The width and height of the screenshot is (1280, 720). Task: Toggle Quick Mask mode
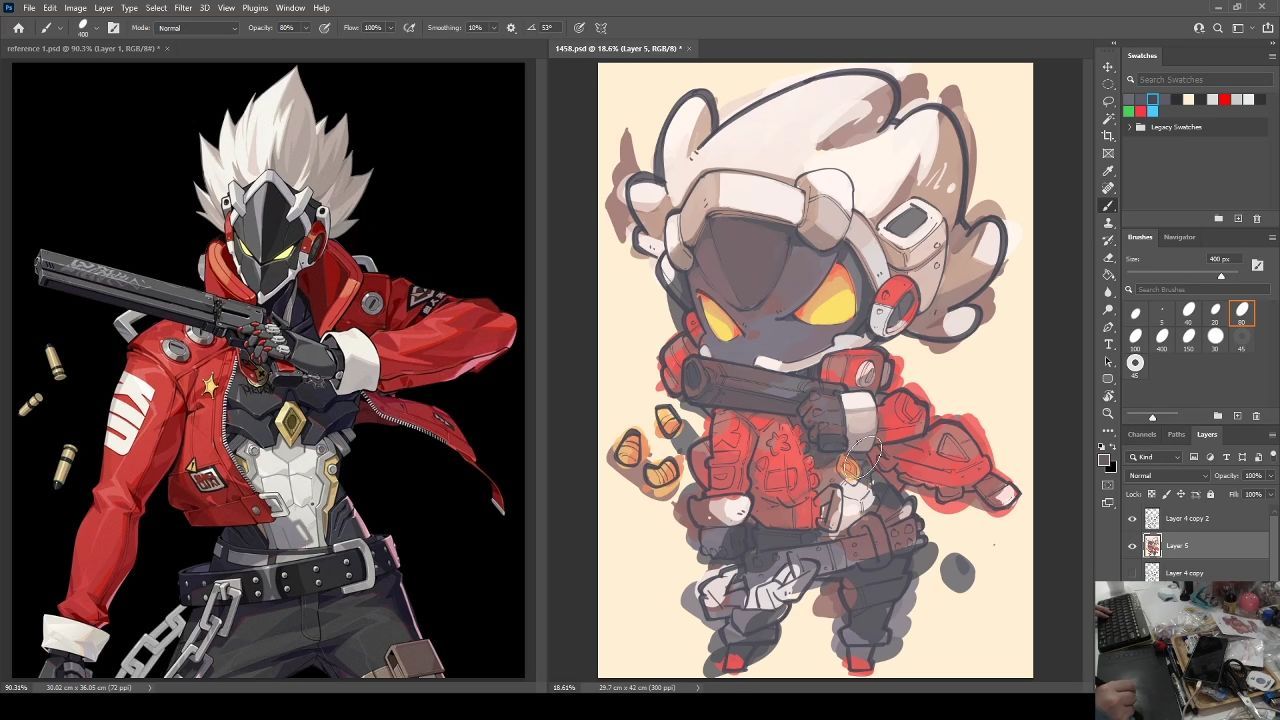1108,485
